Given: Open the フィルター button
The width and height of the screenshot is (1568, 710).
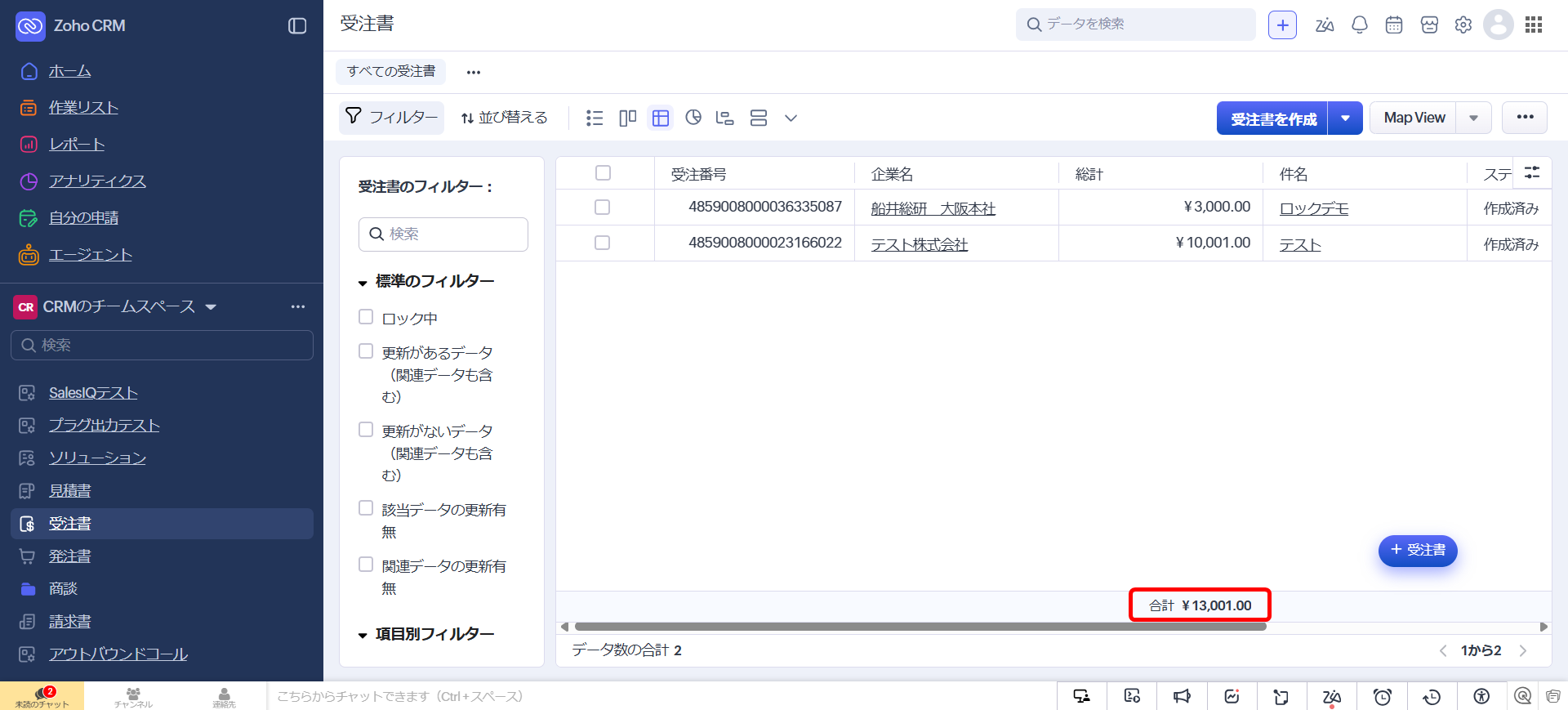Looking at the screenshot, I should 391,118.
